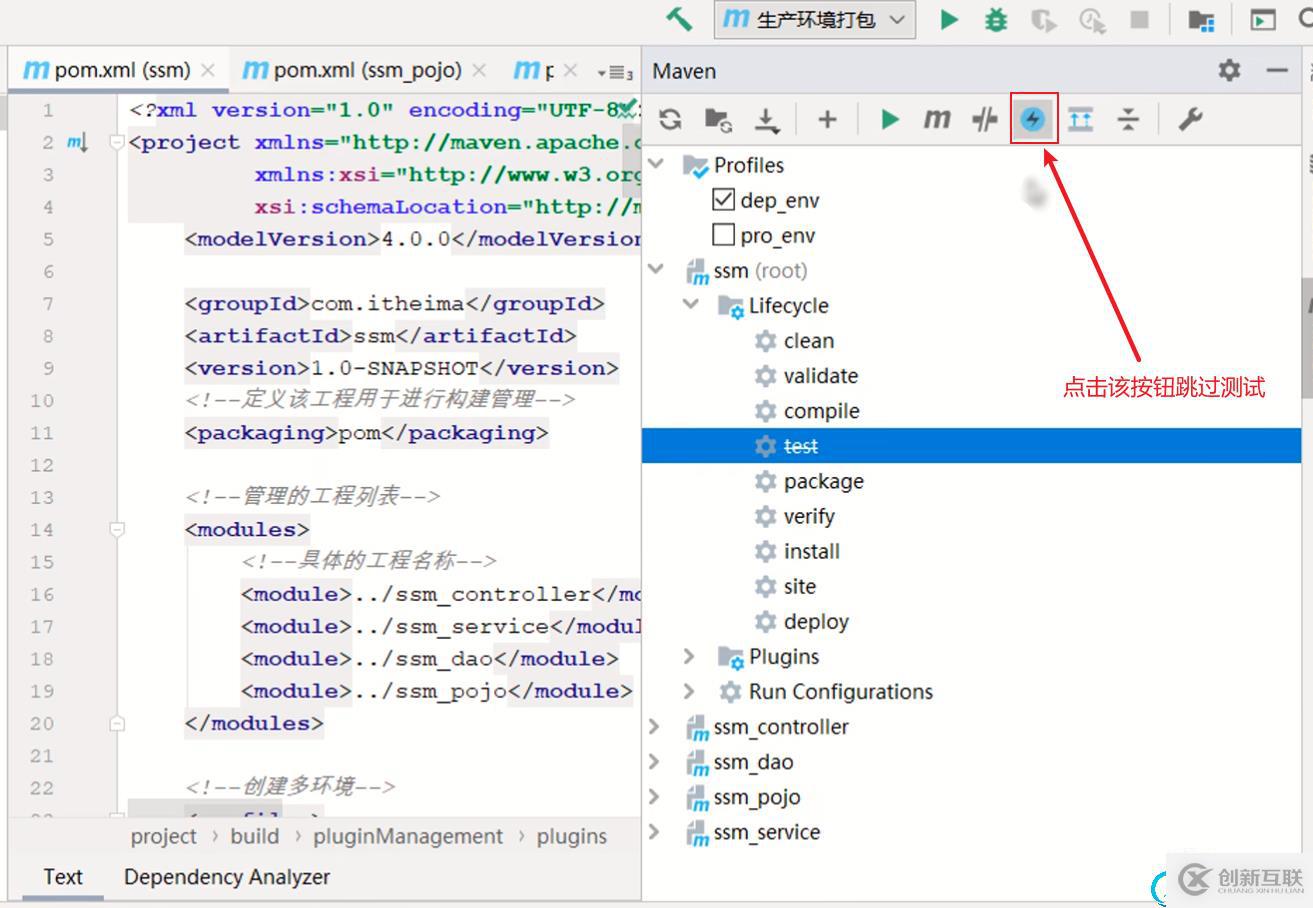Expand the ssm_controller module node
This screenshot has height=908, width=1313.
pyautogui.click(x=655, y=727)
